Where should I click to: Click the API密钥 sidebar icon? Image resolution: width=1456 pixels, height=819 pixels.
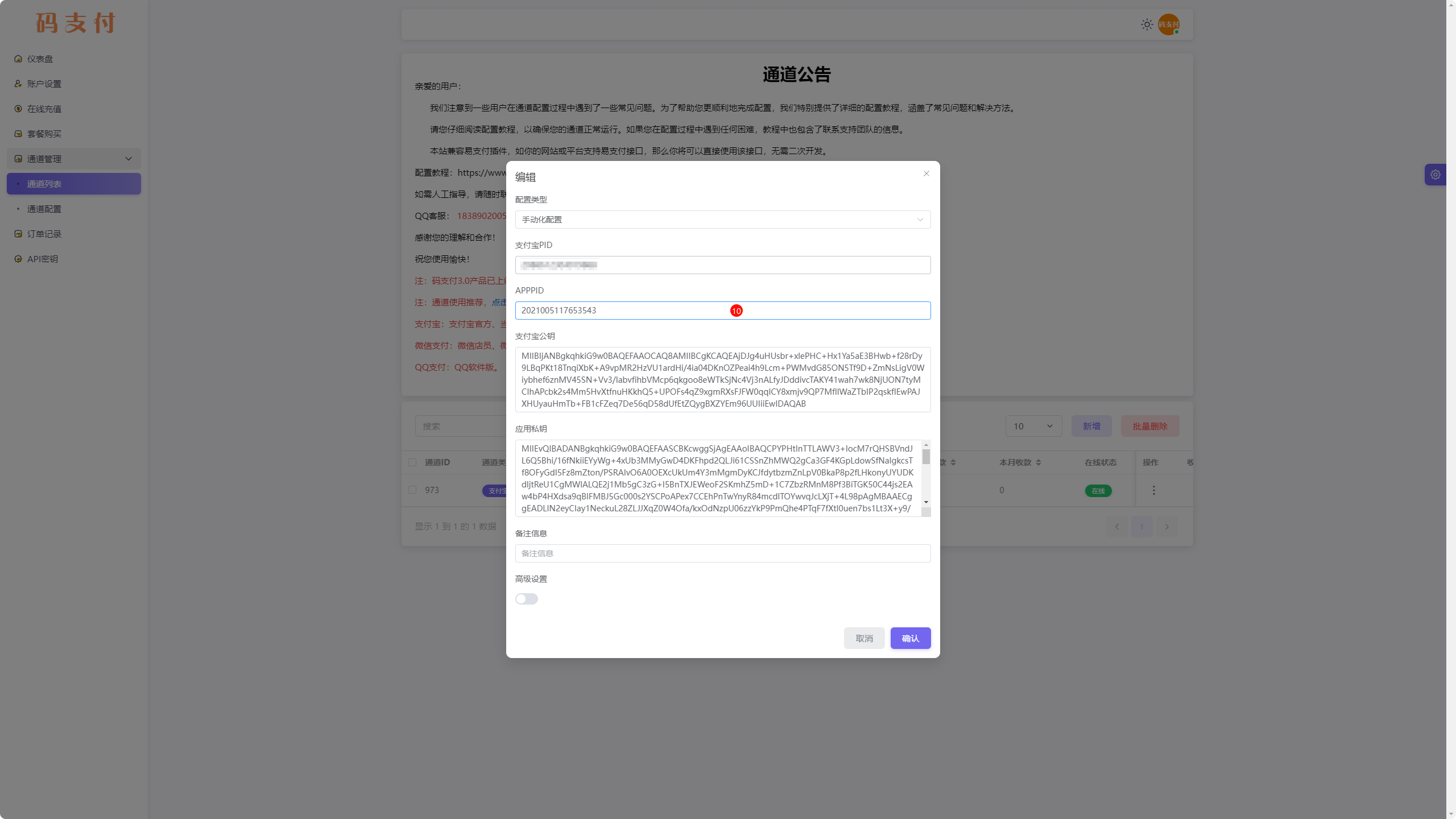point(18,259)
